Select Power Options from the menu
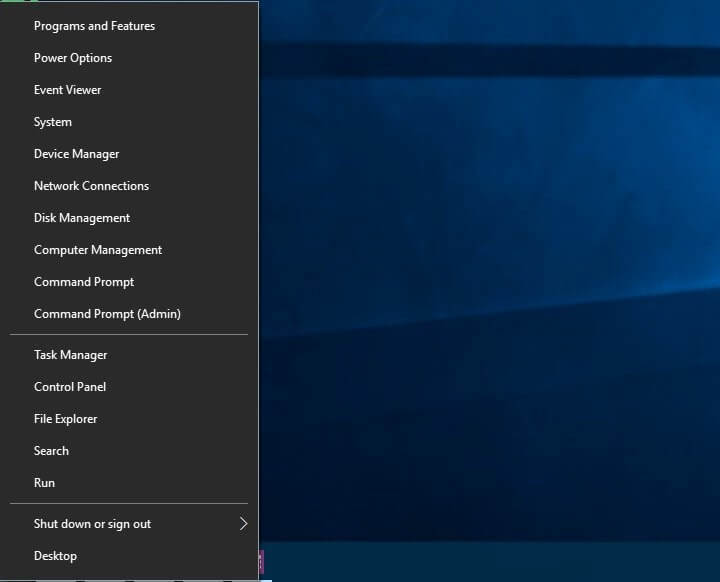 pyautogui.click(x=73, y=58)
